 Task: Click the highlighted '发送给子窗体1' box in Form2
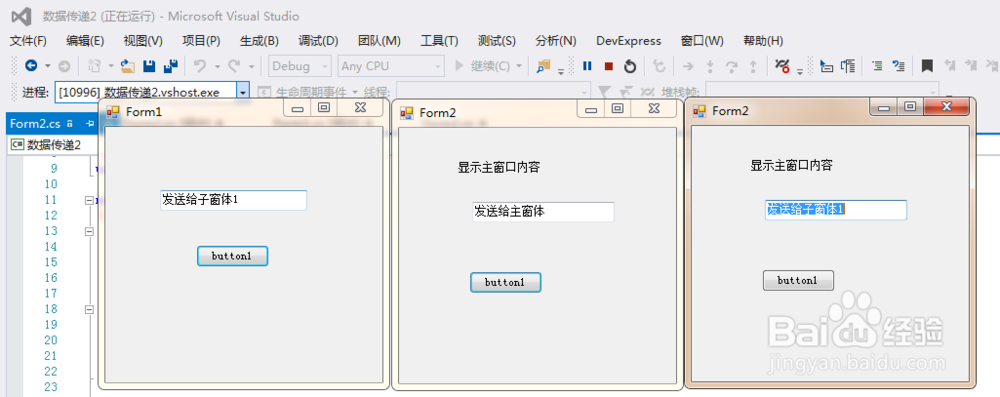pyautogui.click(x=836, y=210)
